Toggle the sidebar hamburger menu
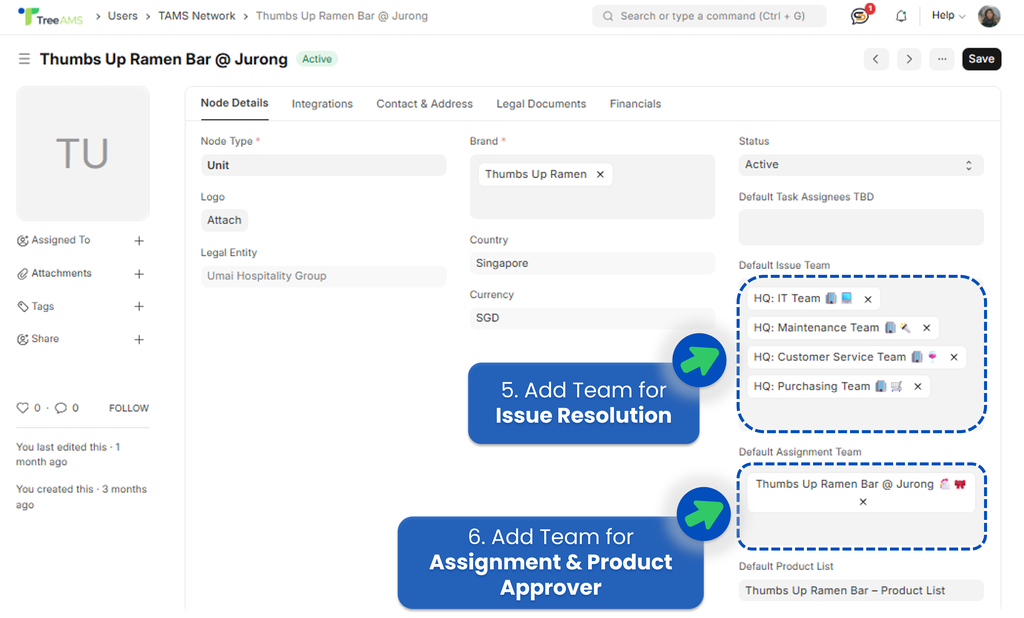The height and width of the screenshot is (618, 1024). pyautogui.click(x=24, y=59)
